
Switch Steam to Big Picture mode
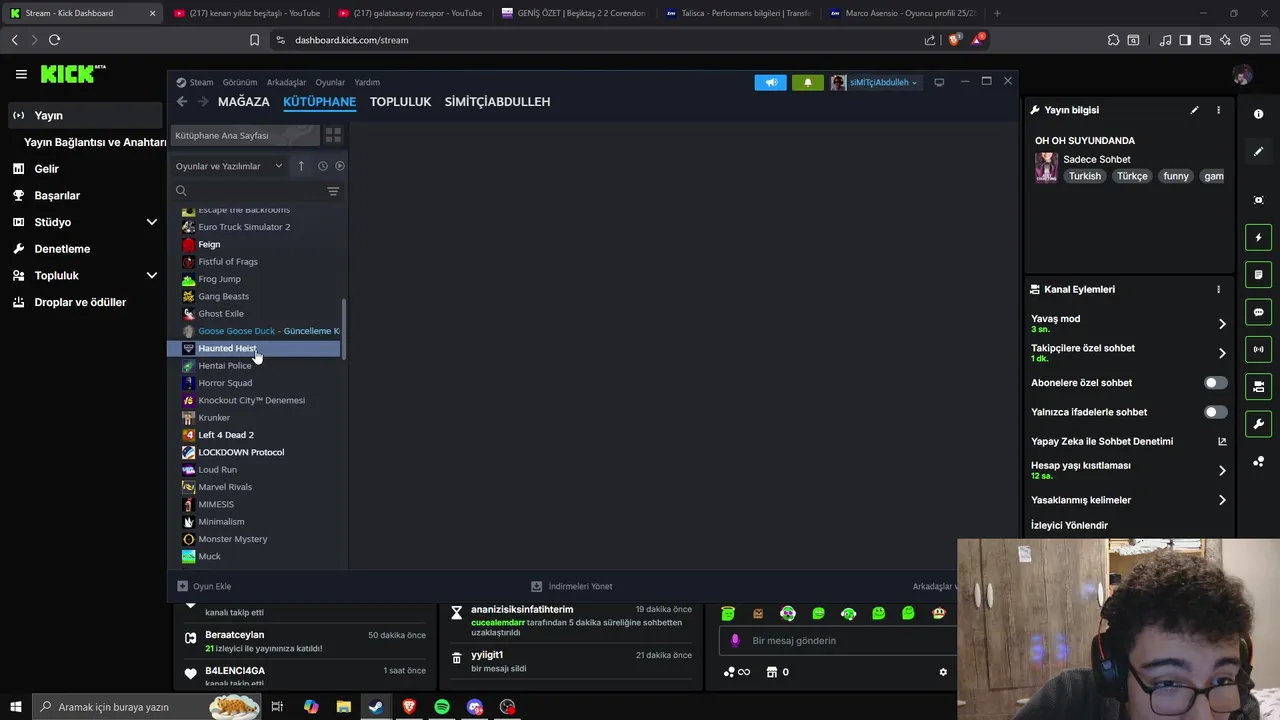point(939,82)
